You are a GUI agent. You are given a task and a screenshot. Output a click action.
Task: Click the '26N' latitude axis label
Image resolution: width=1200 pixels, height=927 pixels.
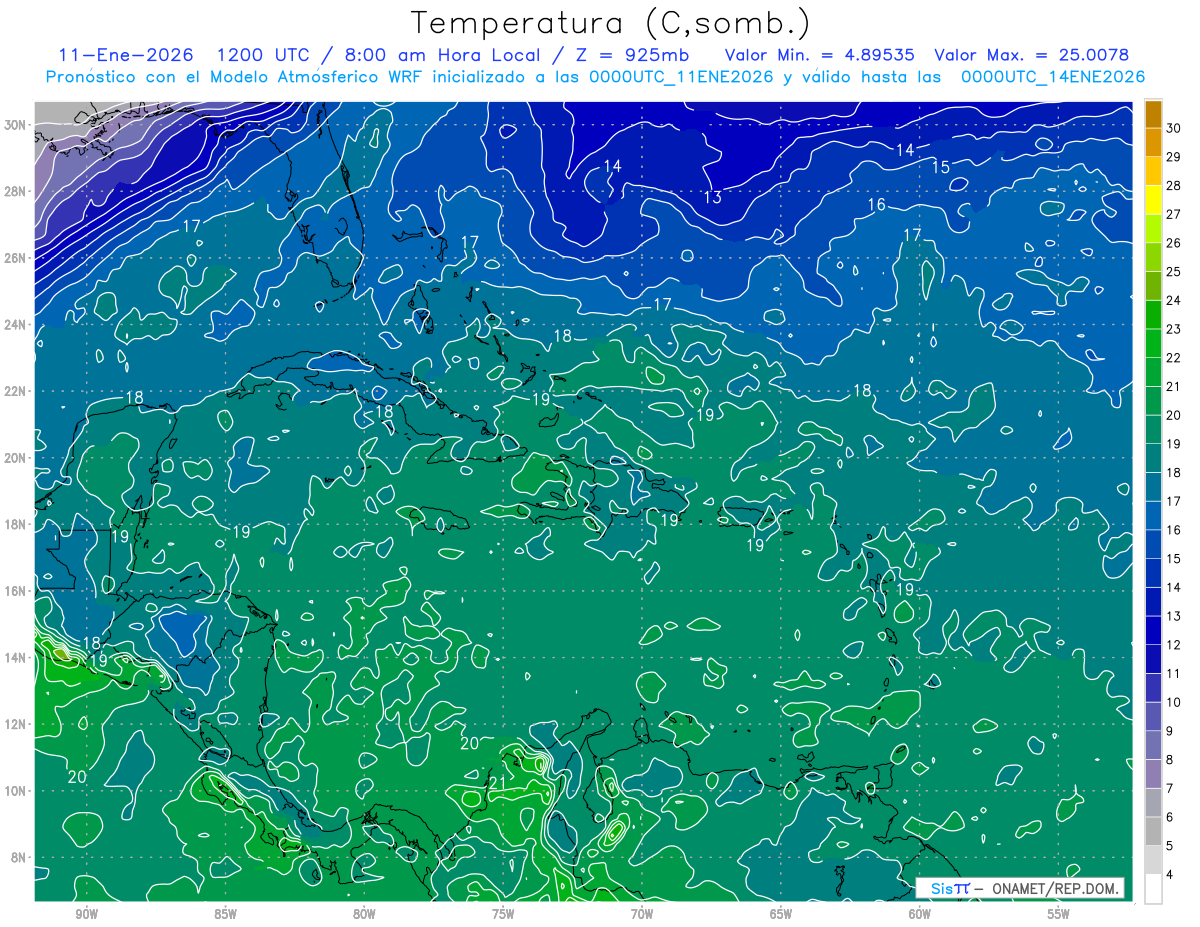tap(16, 258)
